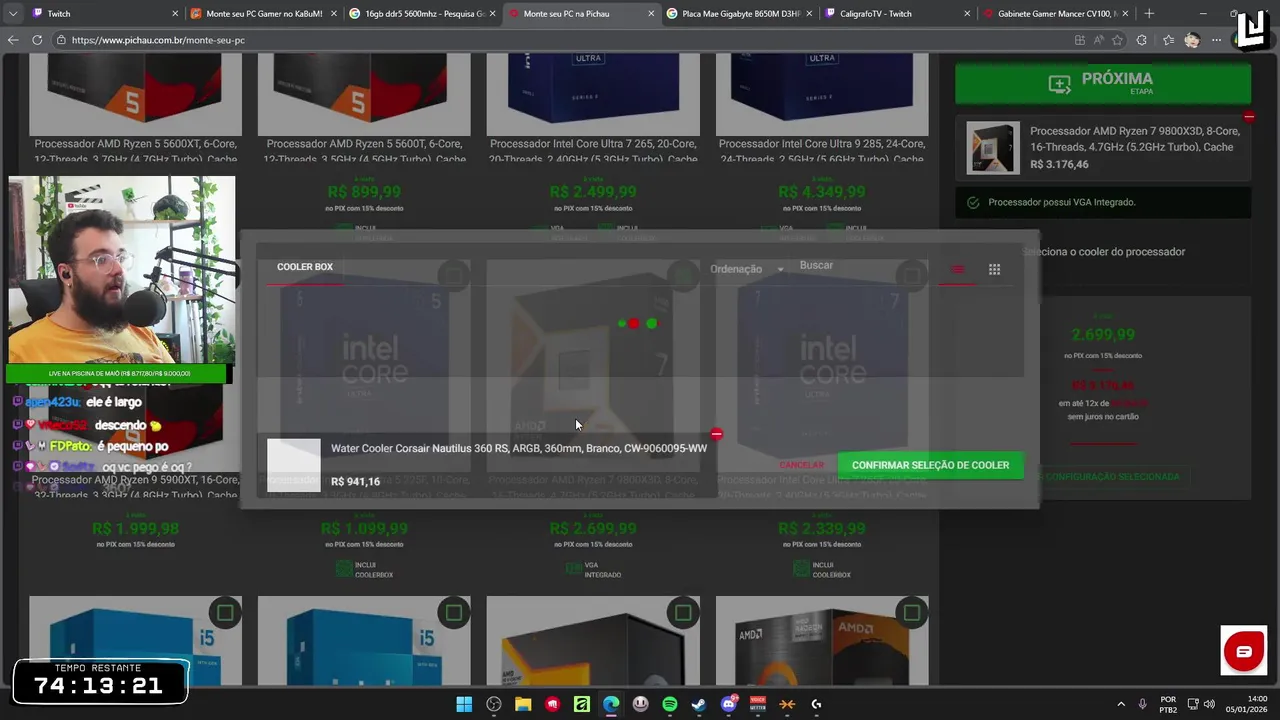
Task: Switch to Gabinete Gamer Mancer CV100 tab
Action: 1056,14
